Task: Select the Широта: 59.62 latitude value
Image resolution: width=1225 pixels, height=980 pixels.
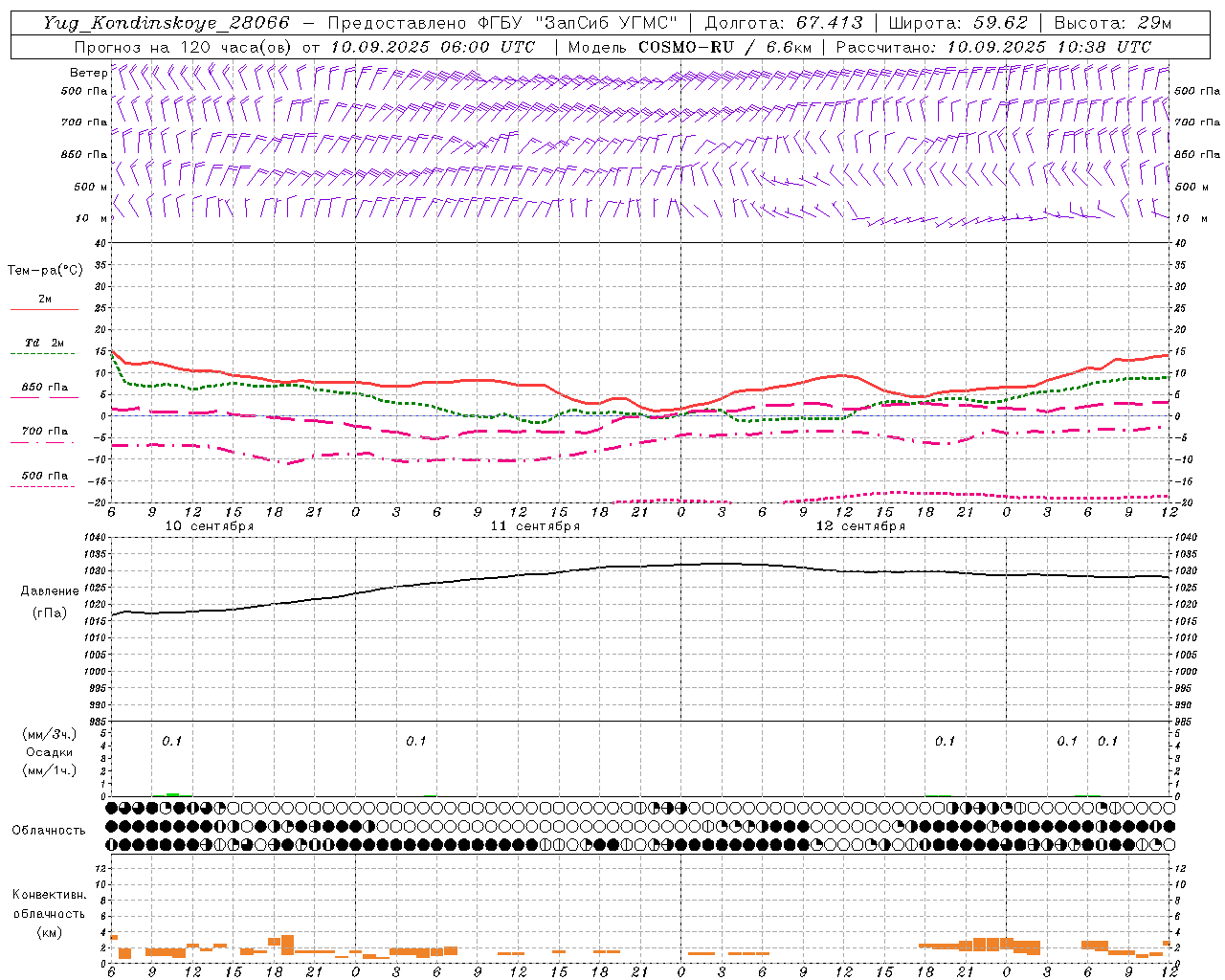Action: click(958, 23)
